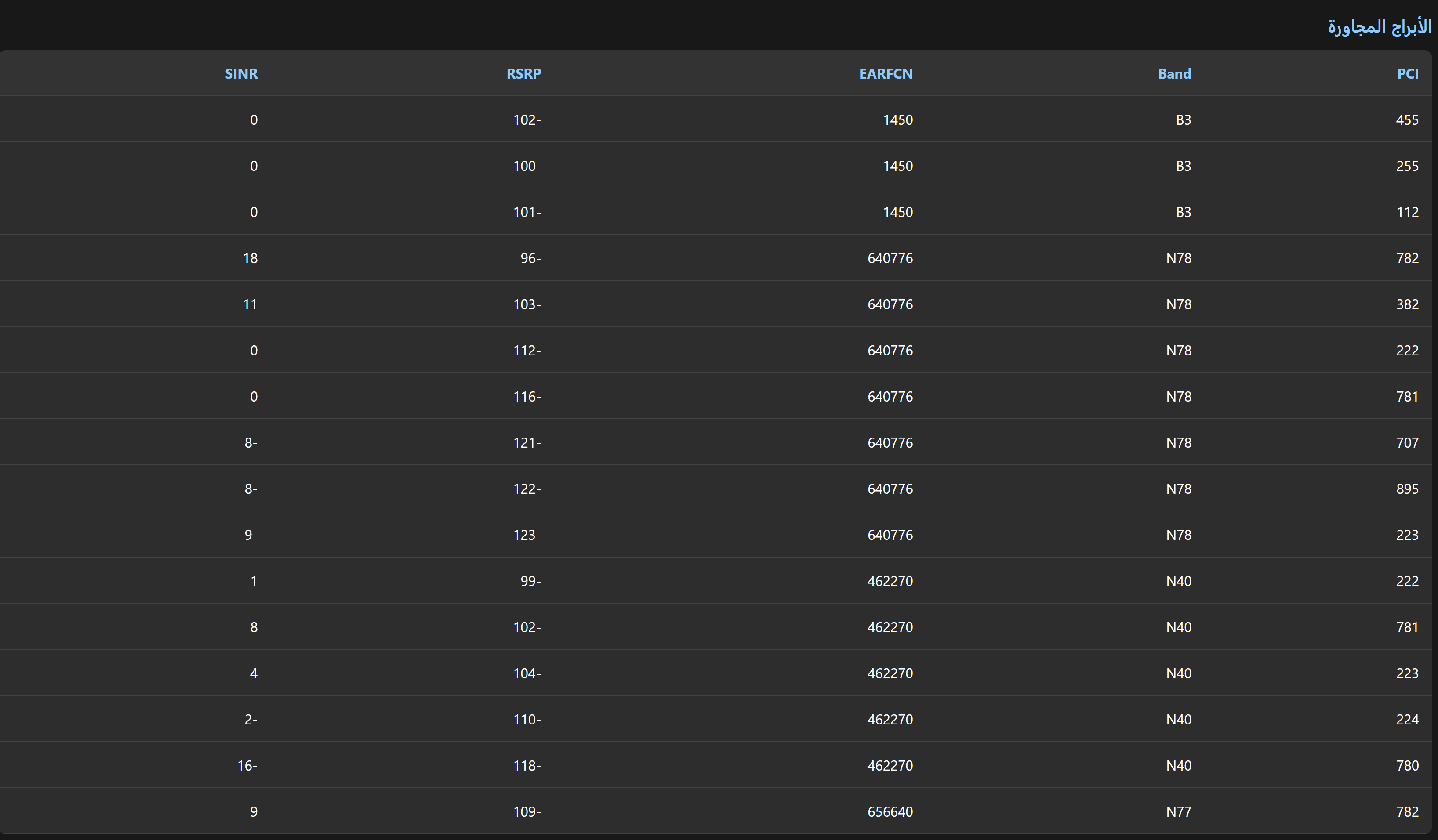Click the SINR column header
This screenshot has height=840, width=1438.
pyautogui.click(x=241, y=73)
